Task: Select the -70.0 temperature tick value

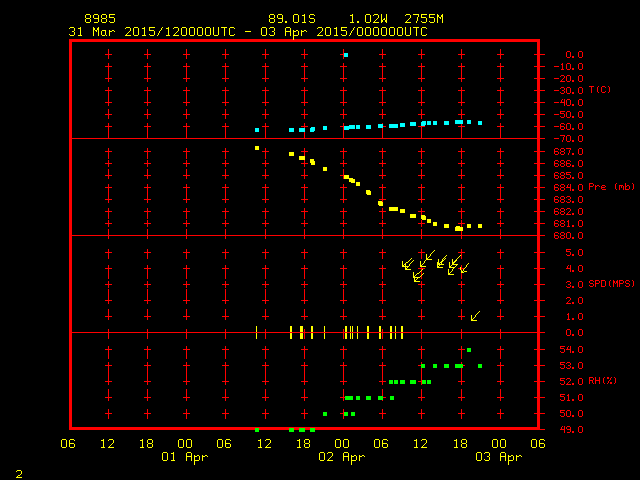Action: [568, 139]
